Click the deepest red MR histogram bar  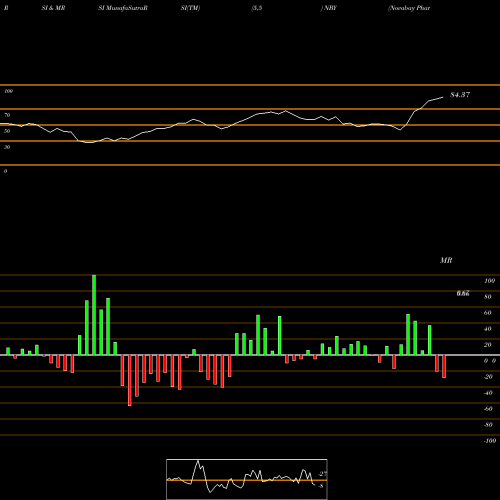pyautogui.click(x=130, y=380)
